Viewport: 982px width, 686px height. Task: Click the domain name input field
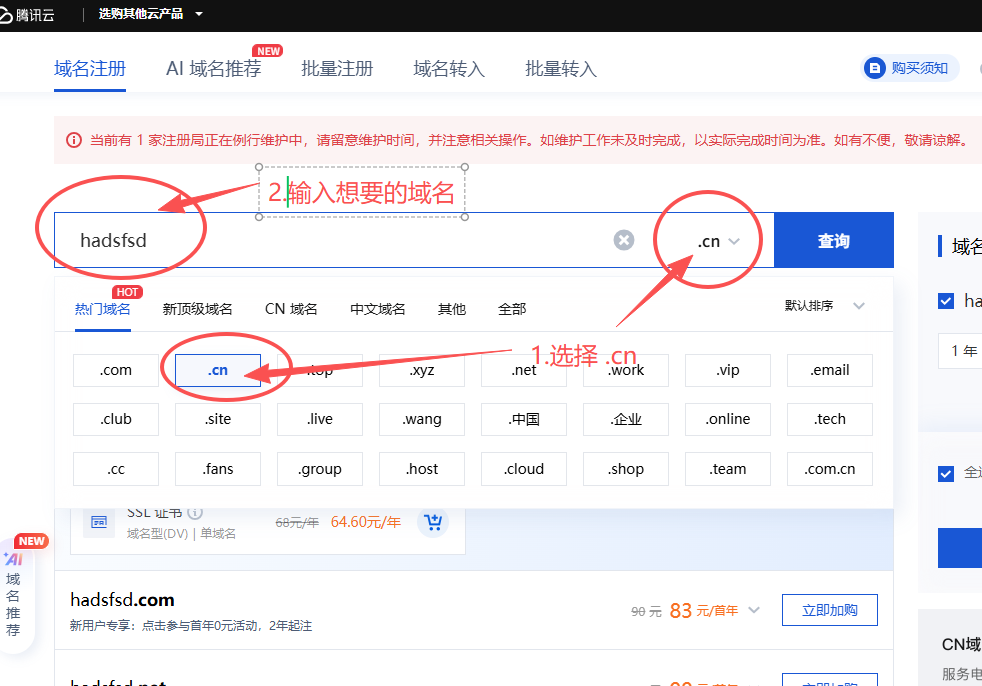[x=340, y=241]
